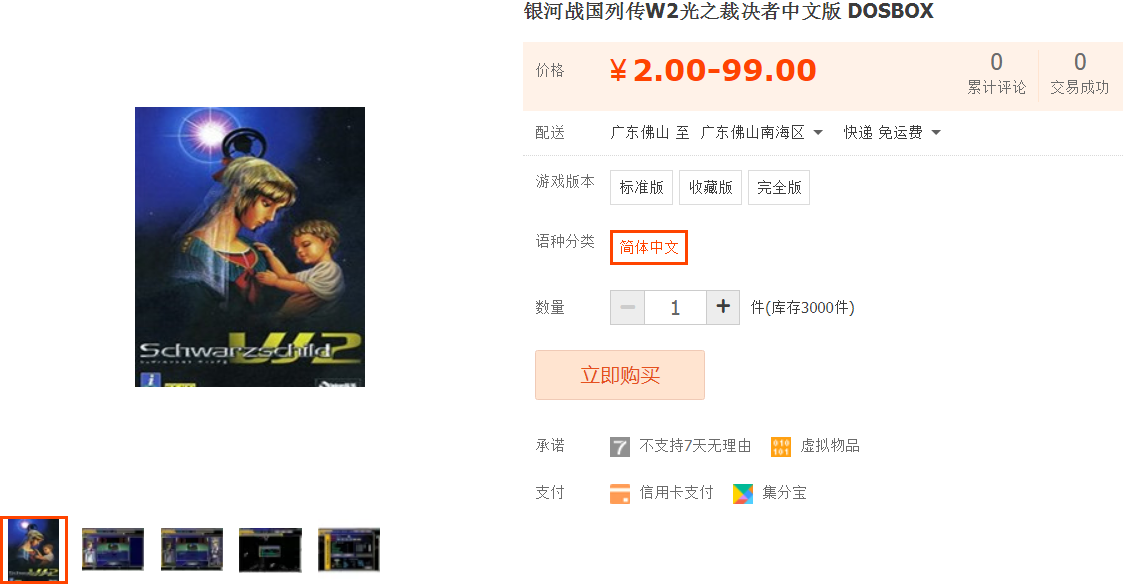Open the 快递 免运费 shipping dropdown
The height and width of the screenshot is (586, 1127).
892,132
